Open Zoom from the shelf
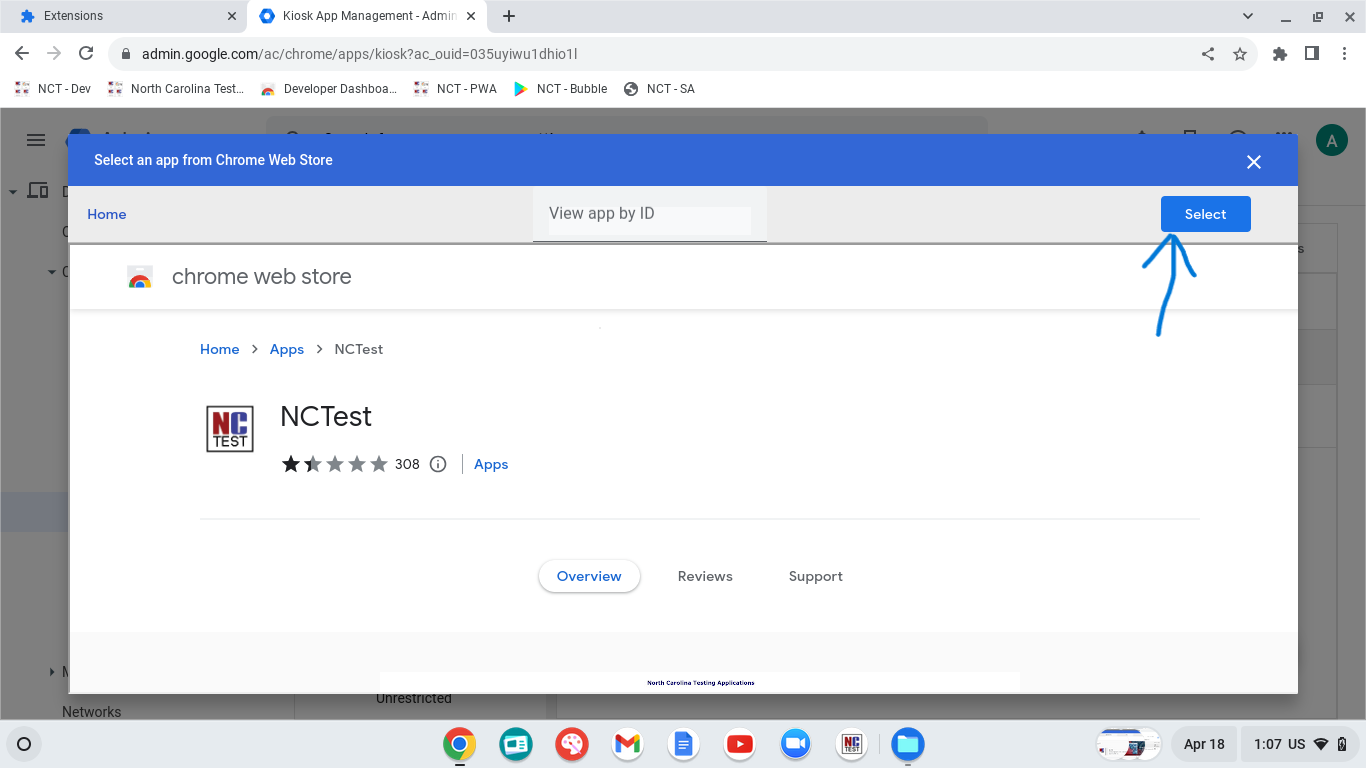The width and height of the screenshot is (1366, 768). tap(796, 744)
